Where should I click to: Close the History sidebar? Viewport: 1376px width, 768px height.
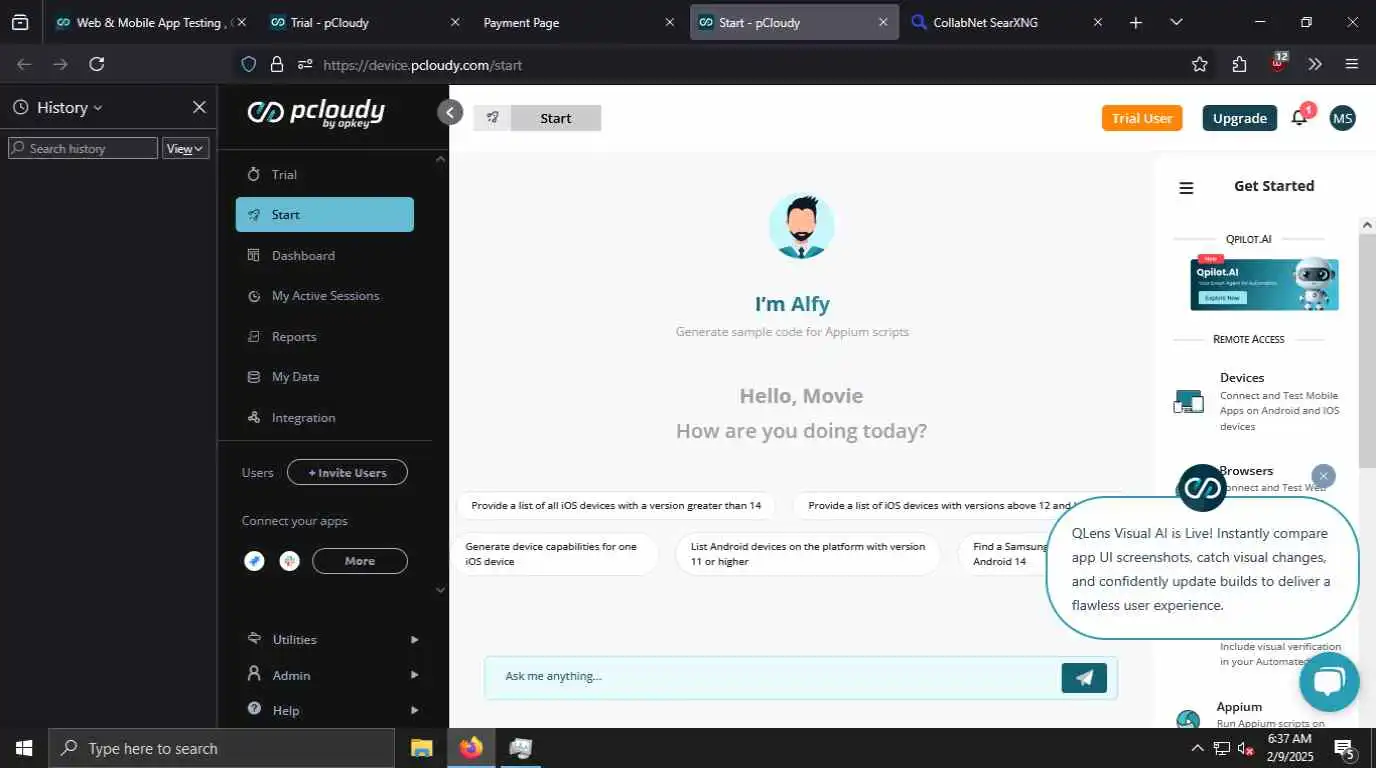click(199, 107)
